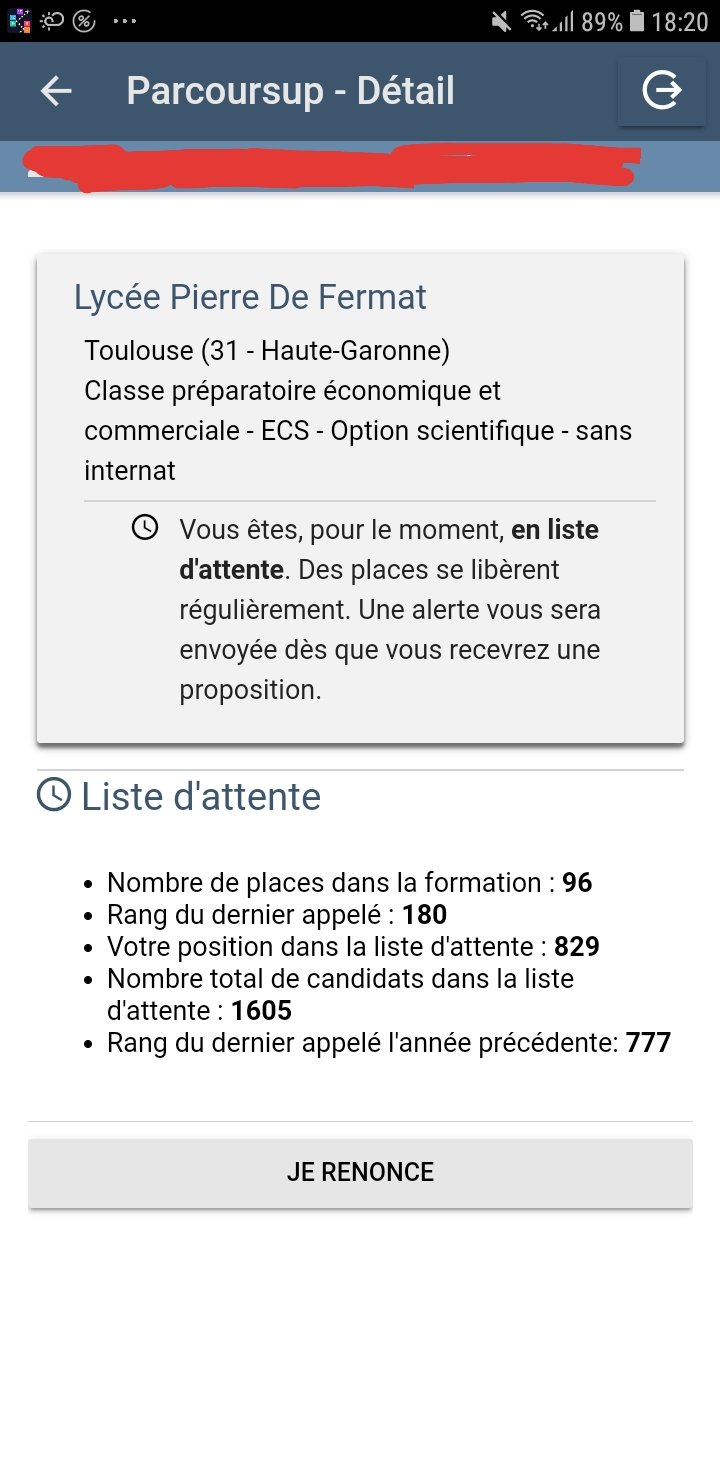Screen dimensions: 720x1480
Task: Tap 'Votre position dans la liste d'attente' entry
Action: [353, 947]
